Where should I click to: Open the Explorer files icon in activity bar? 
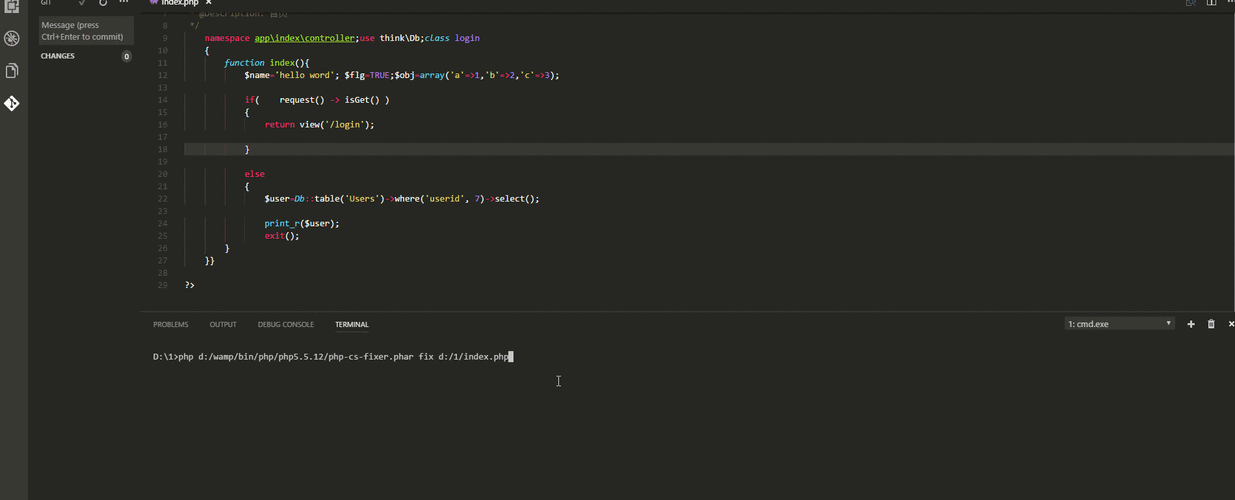pos(12,71)
